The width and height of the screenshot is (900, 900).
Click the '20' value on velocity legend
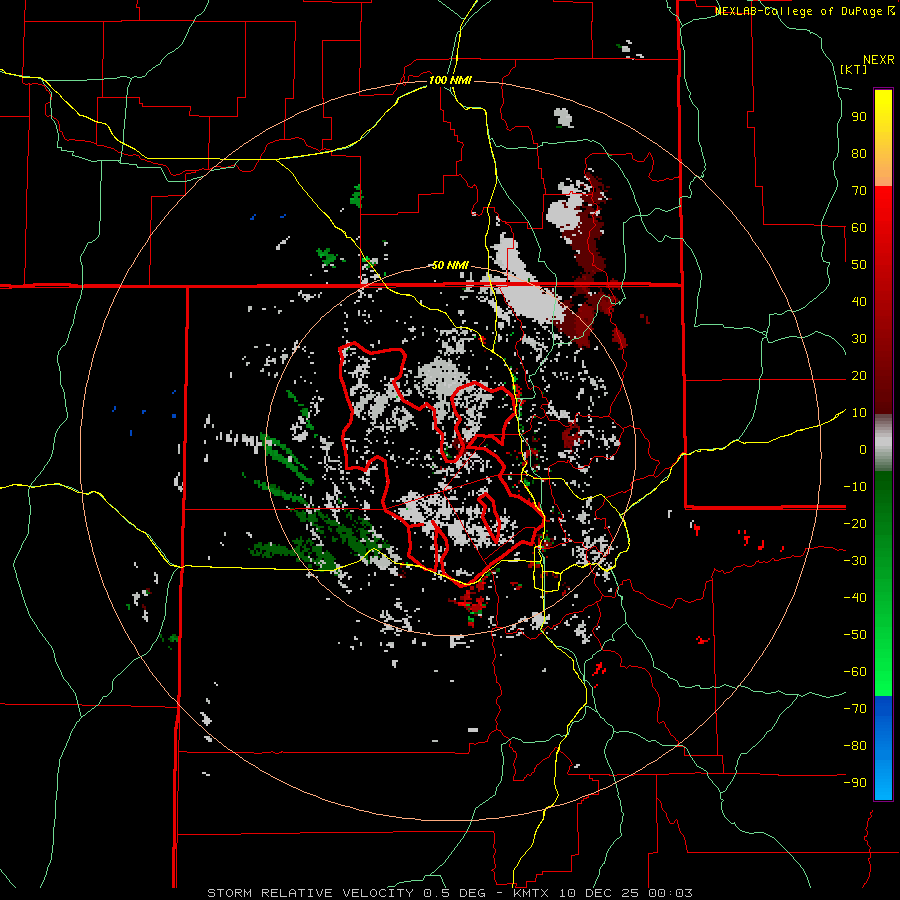[859, 375]
